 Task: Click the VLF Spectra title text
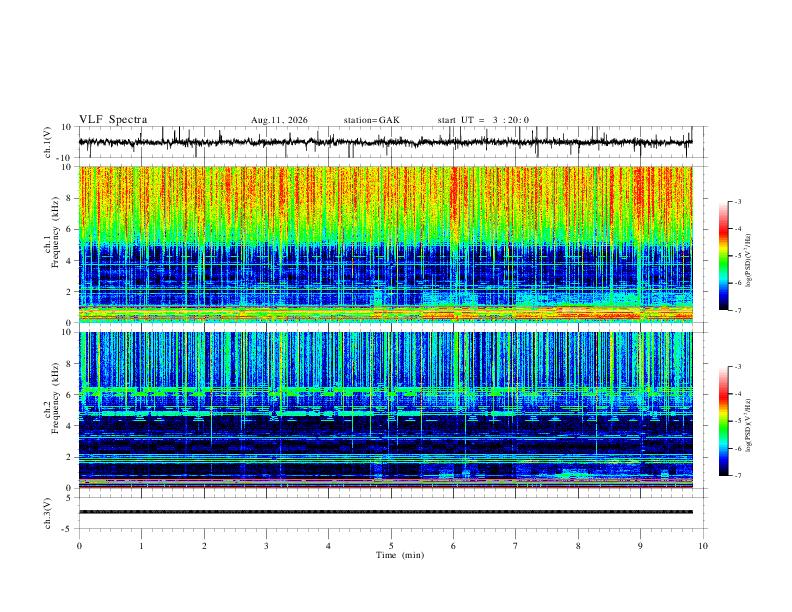click(x=113, y=120)
